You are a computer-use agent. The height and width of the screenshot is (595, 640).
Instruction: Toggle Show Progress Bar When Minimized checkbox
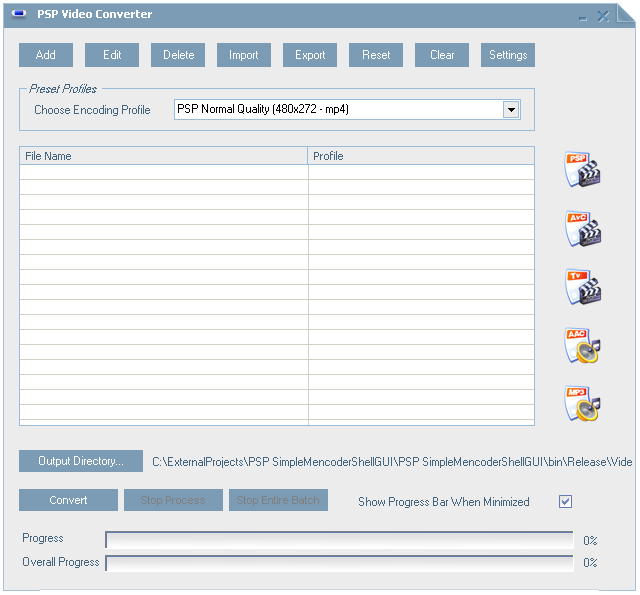[x=565, y=502]
